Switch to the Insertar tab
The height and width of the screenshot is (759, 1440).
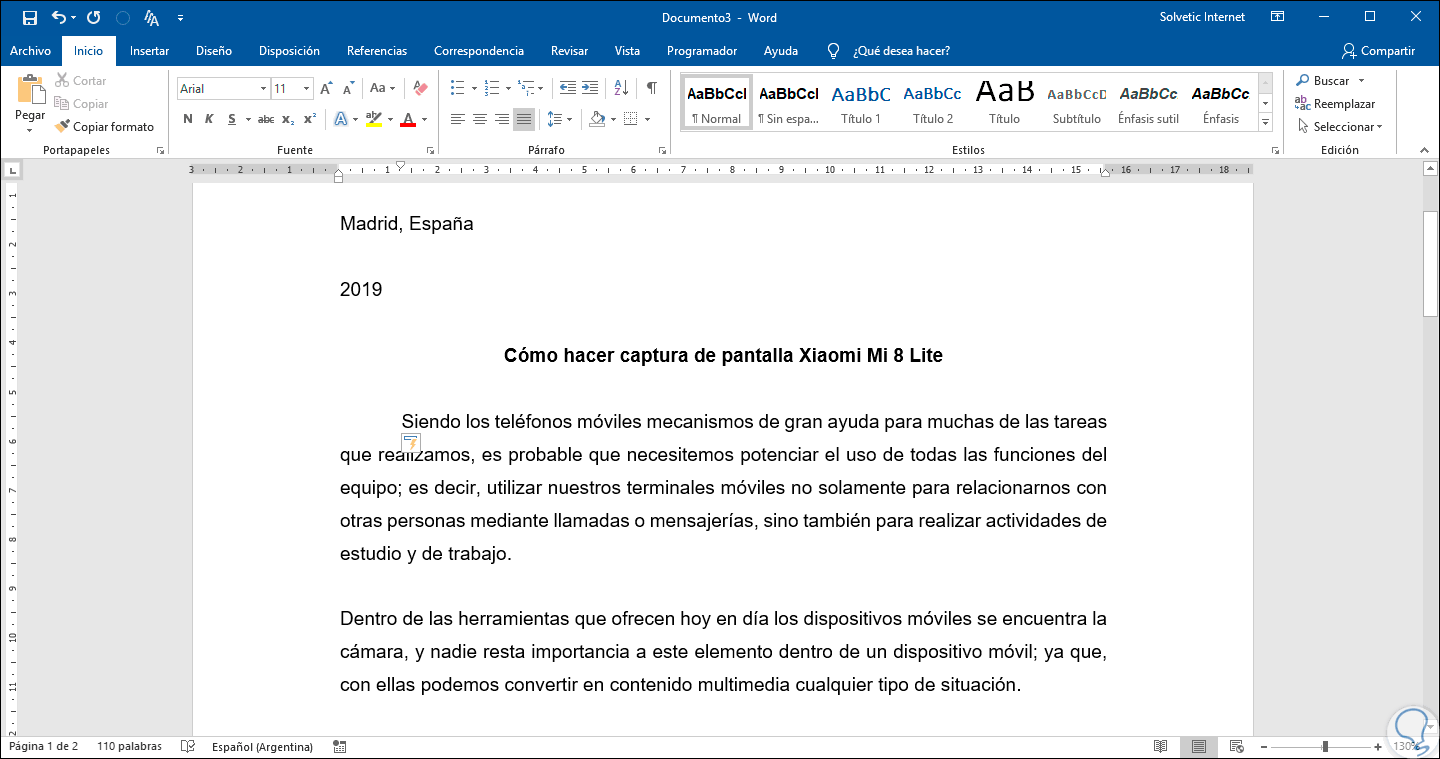[149, 51]
